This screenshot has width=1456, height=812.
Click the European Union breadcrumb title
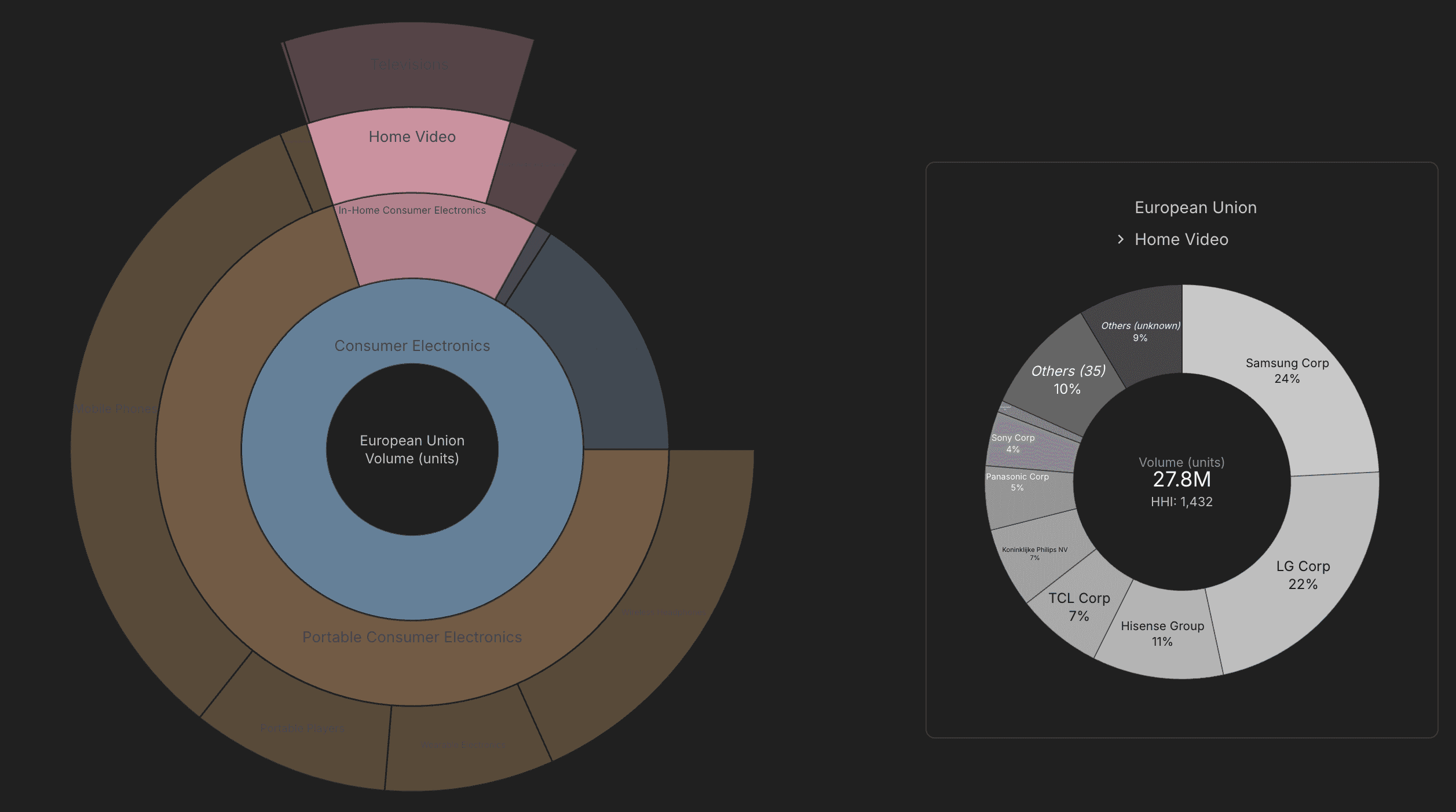1195,208
